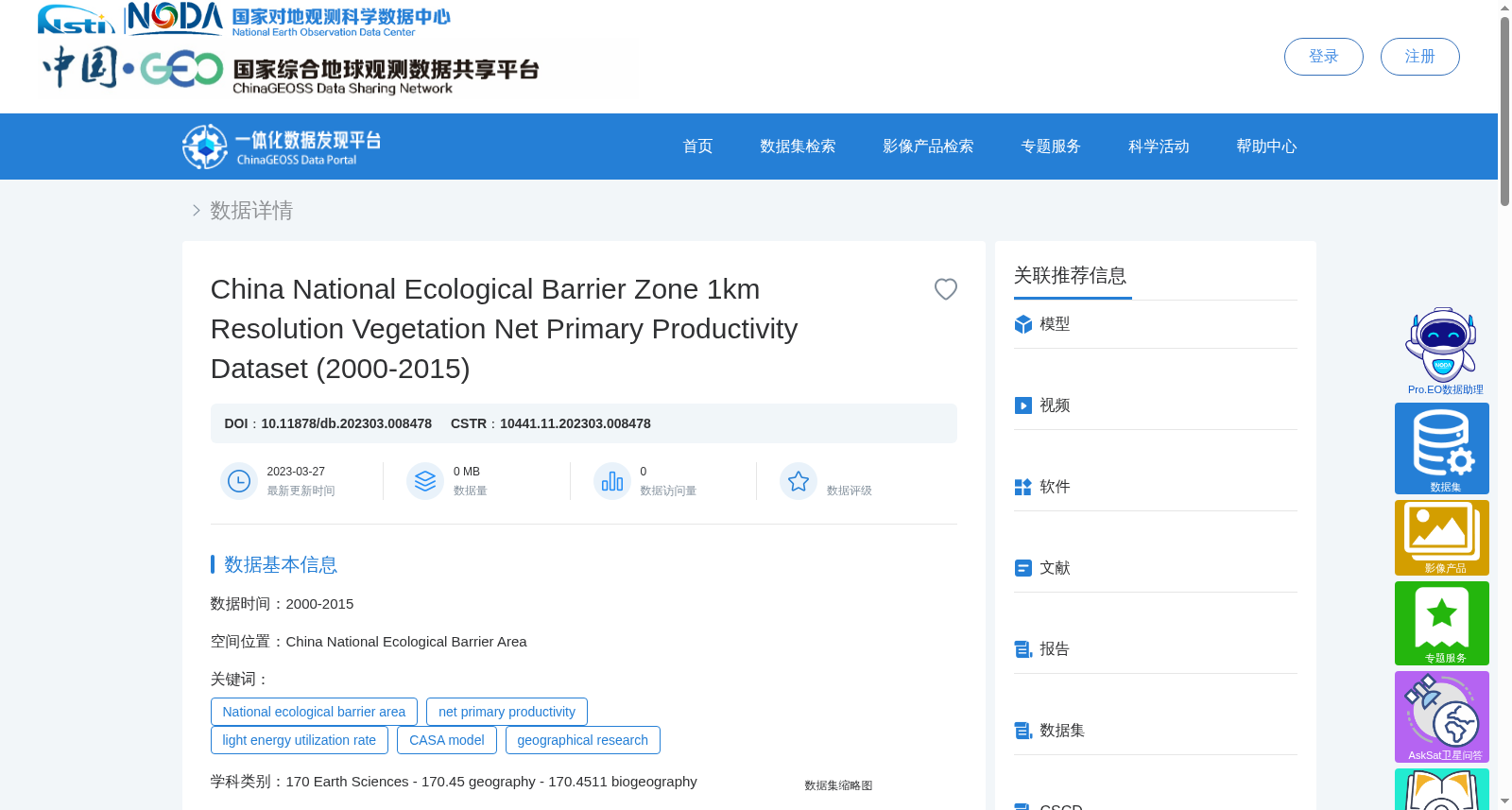Select the net primary productivity keyword tag

pyautogui.click(x=507, y=712)
